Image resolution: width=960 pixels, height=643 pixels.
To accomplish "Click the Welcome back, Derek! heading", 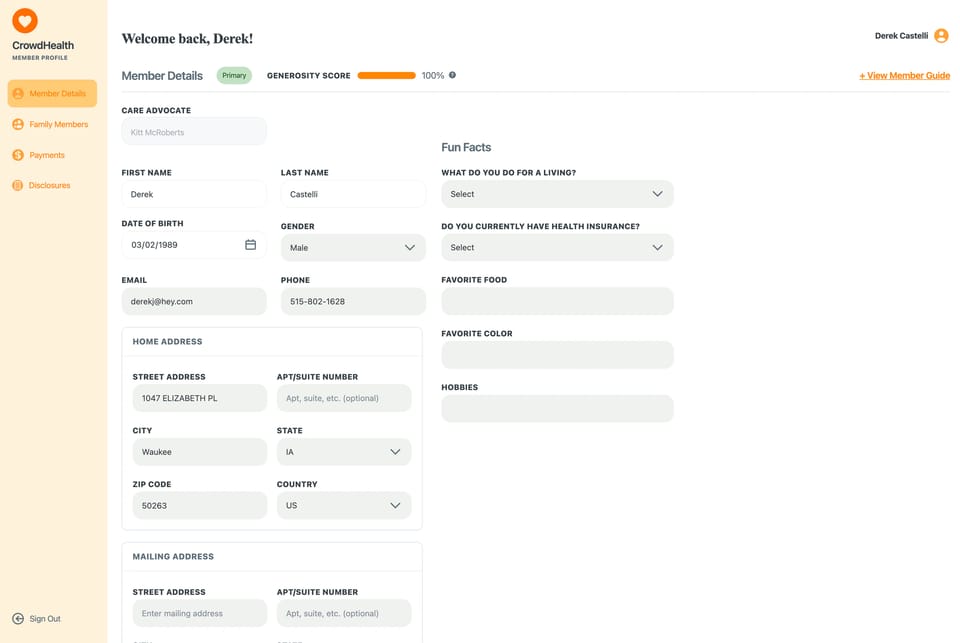I will click(187, 39).
